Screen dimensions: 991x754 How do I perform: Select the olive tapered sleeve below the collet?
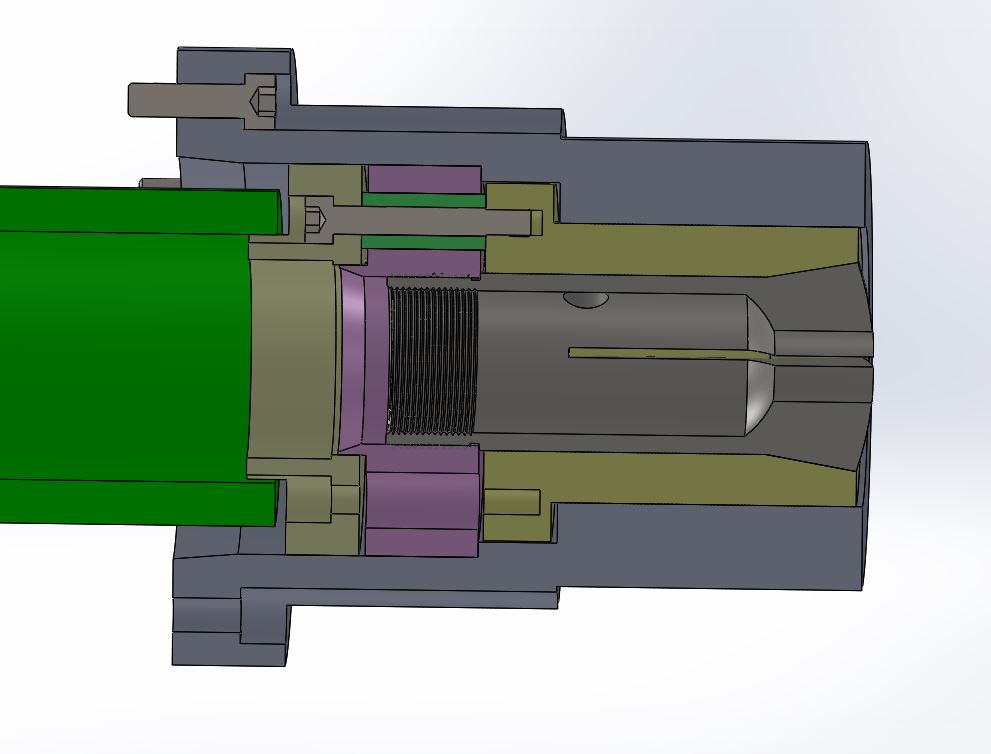tap(670, 477)
